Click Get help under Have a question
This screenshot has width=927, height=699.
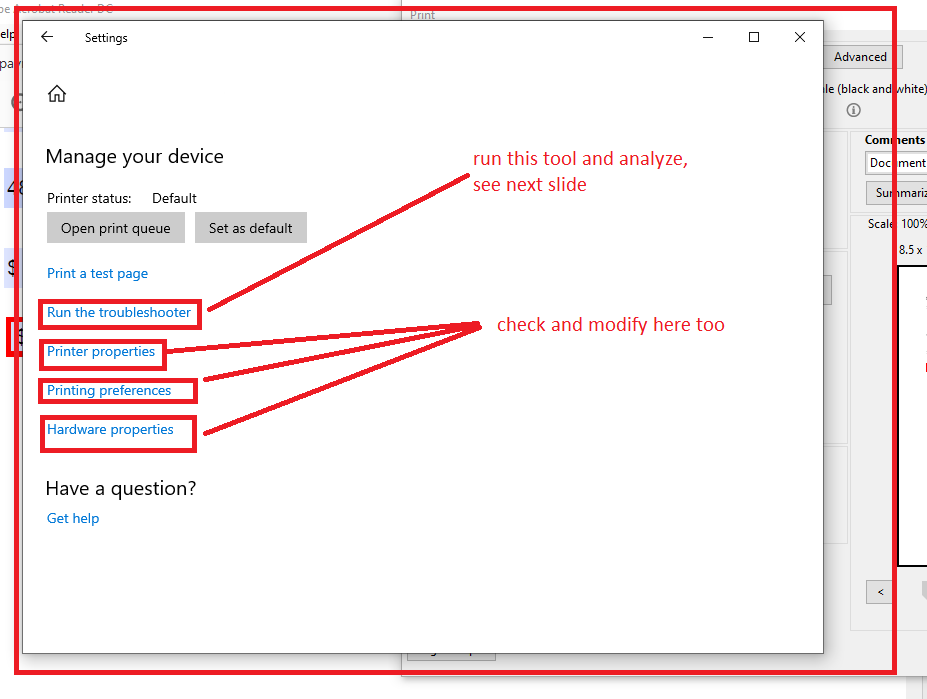pos(72,518)
